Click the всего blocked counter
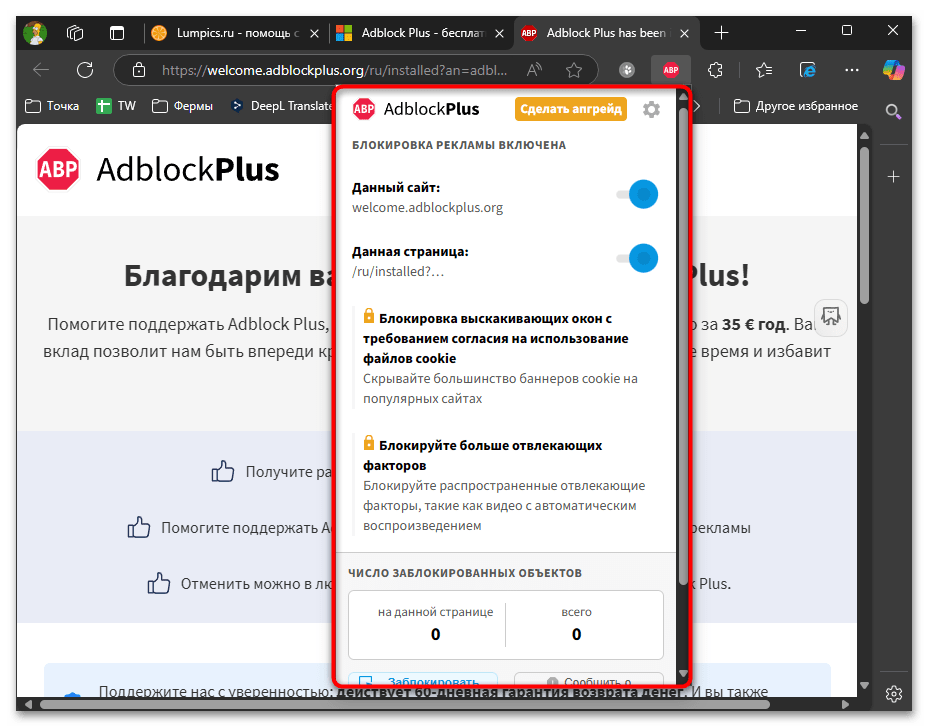This screenshot has width=928, height=727. coord(576,624)
